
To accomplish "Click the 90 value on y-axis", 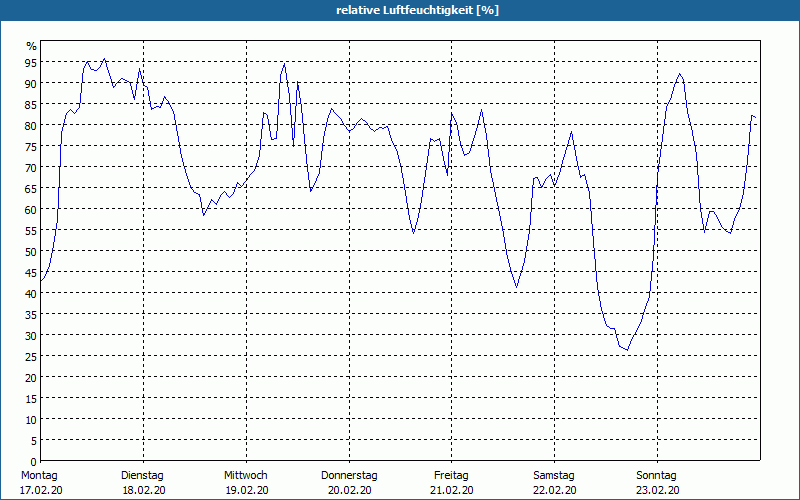I will click(x=31, y=83).
